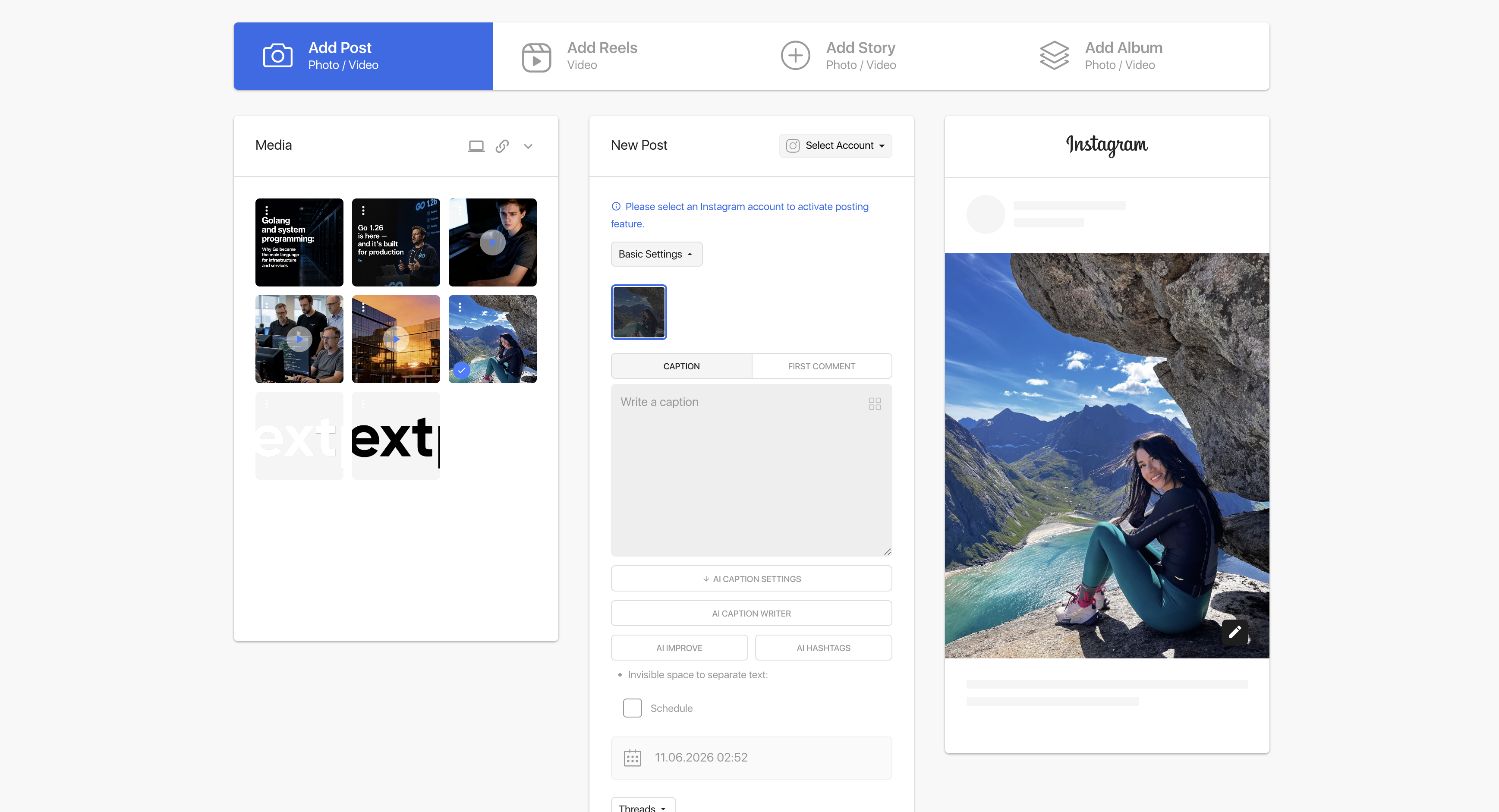Screen dimensions: 1499x812
Task: Click the AI HASHTAGS button
Action: (x=823, y=648)
